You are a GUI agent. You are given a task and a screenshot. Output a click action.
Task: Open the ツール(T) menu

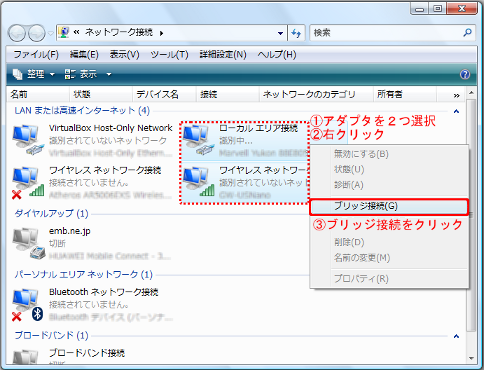169,54
